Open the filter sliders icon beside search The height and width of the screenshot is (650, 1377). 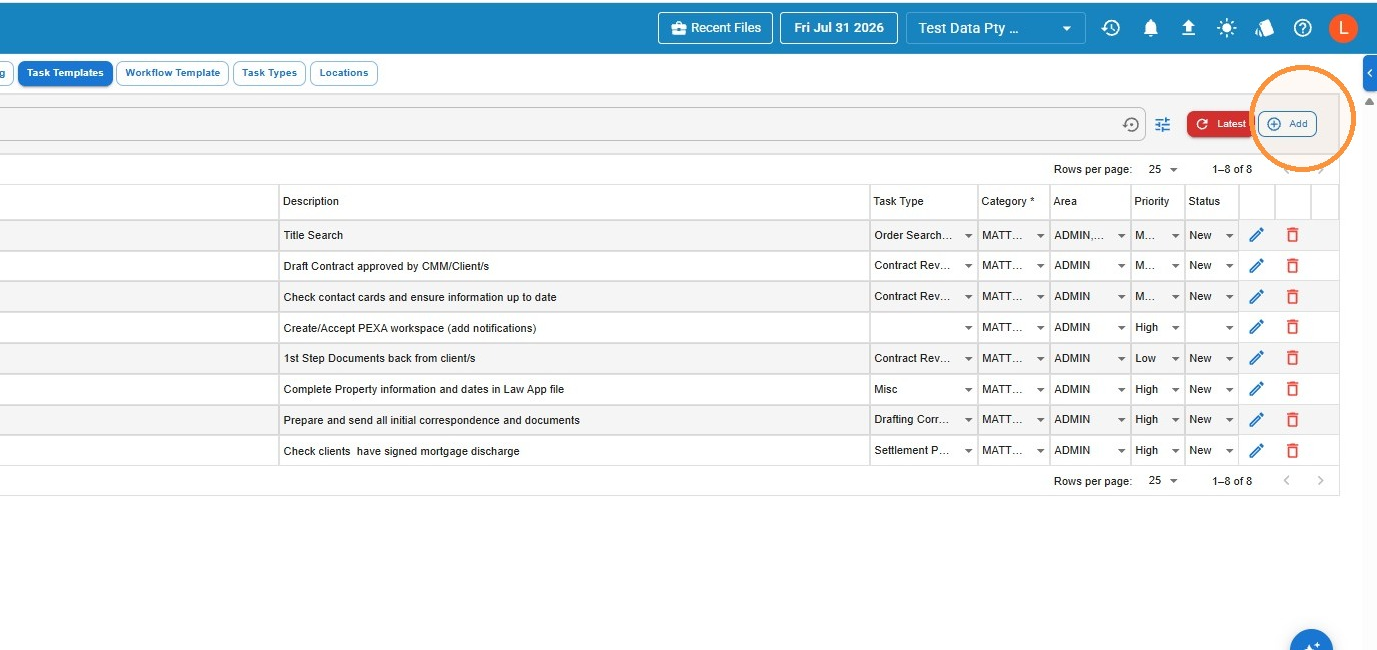[x=1163, y=125]
